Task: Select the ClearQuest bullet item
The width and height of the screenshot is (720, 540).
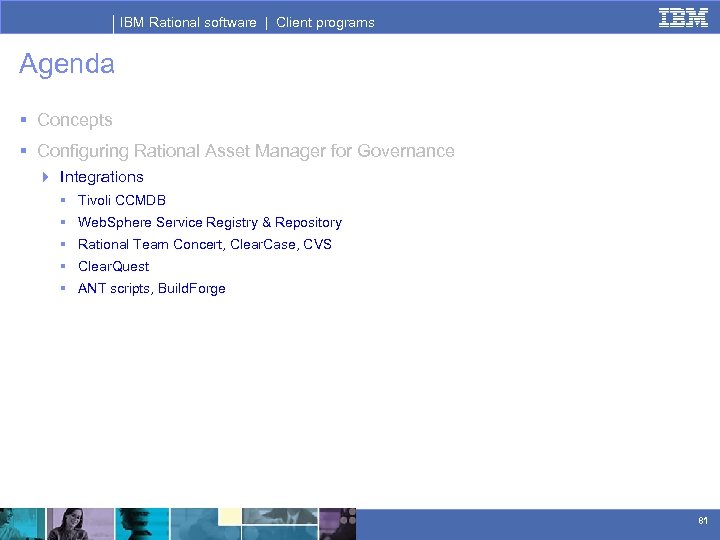Action: [x=113, y=266]
